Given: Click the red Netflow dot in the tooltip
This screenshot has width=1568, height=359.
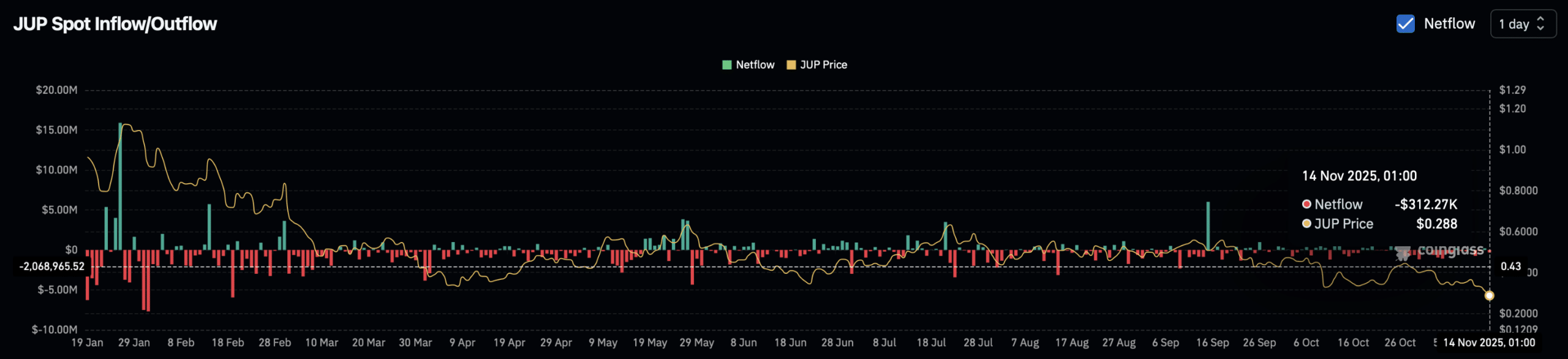Looking at the screenshot, I should (1306, 204).
